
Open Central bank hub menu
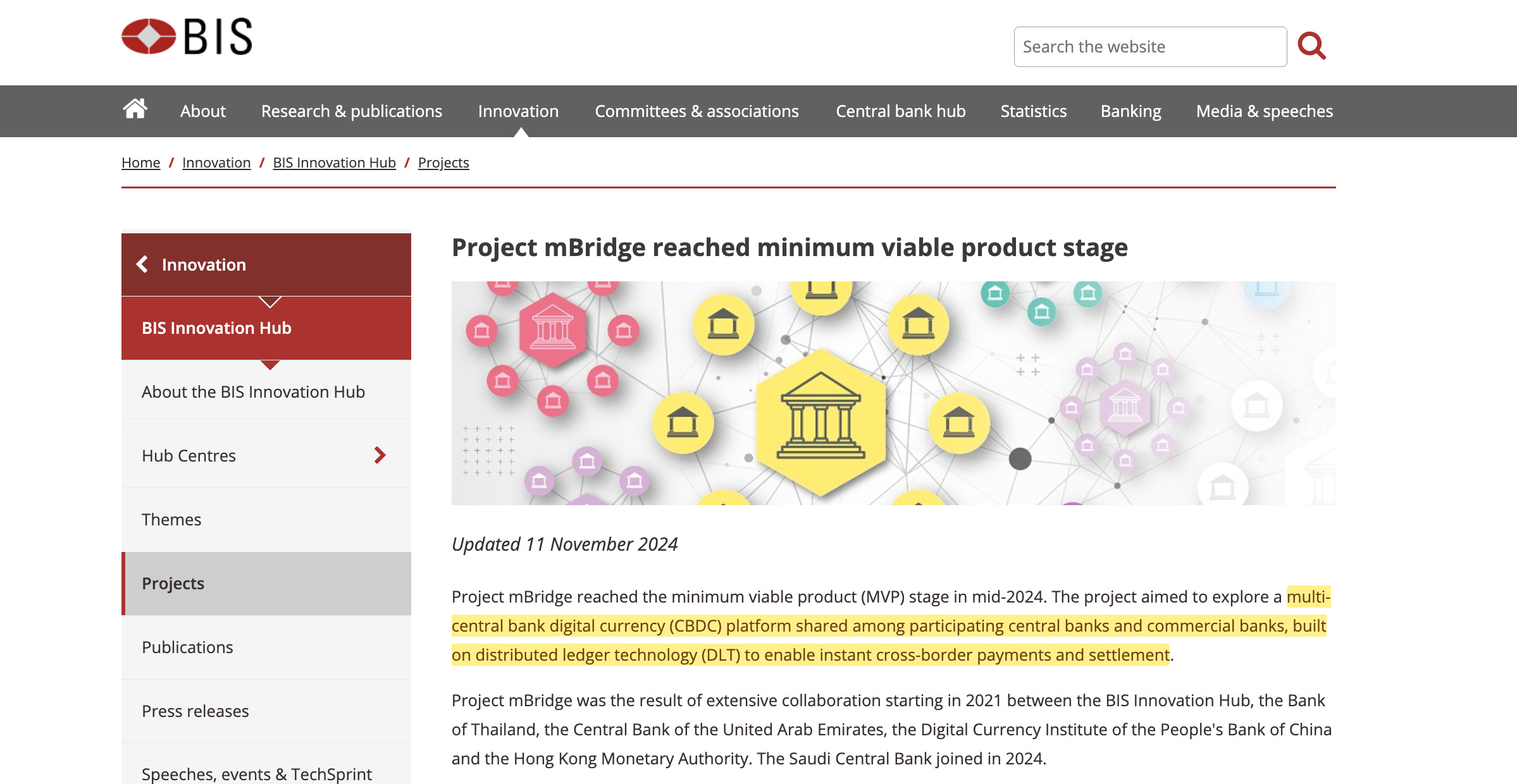900,111
